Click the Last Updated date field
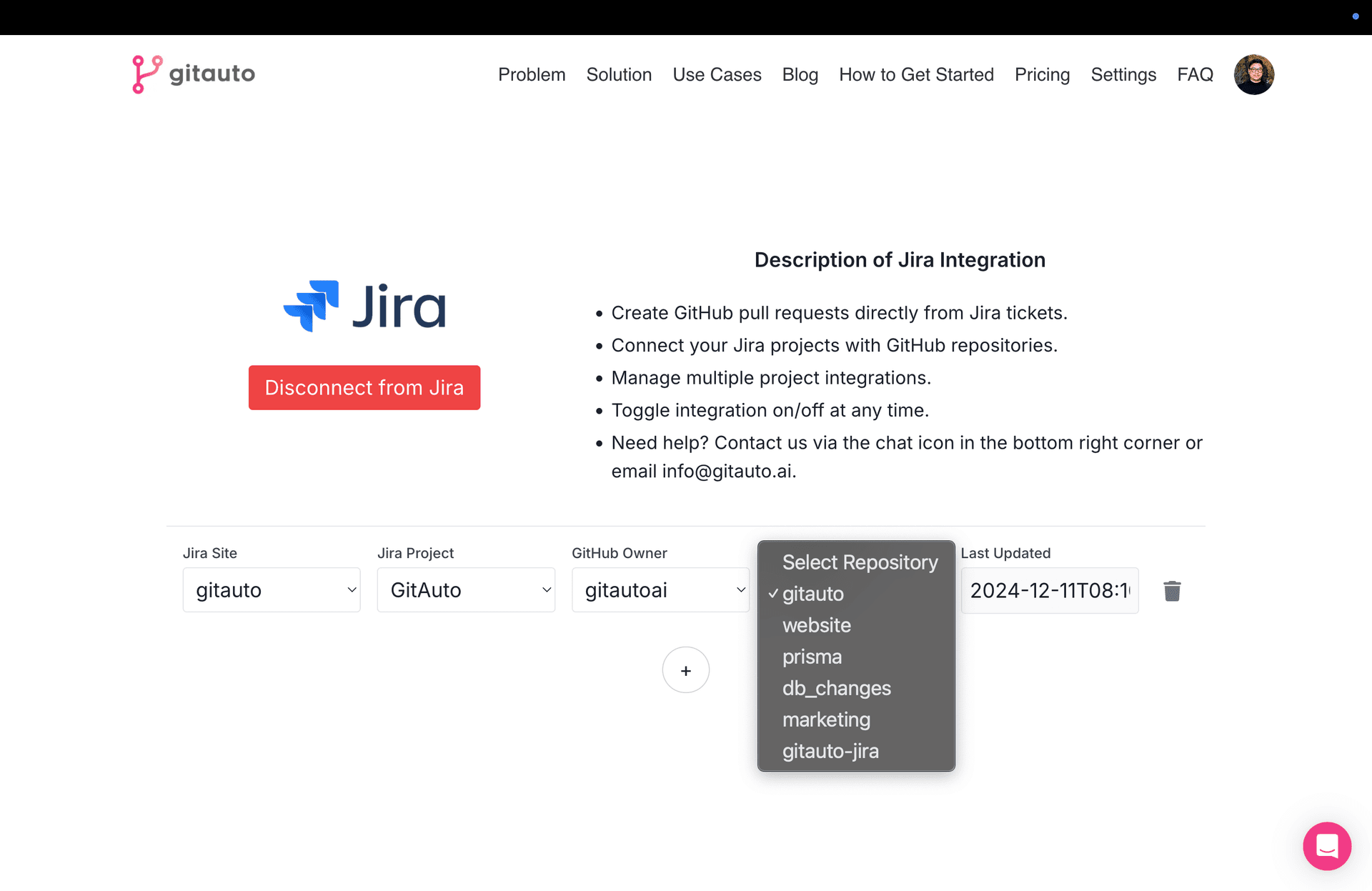 [1049, 589]
